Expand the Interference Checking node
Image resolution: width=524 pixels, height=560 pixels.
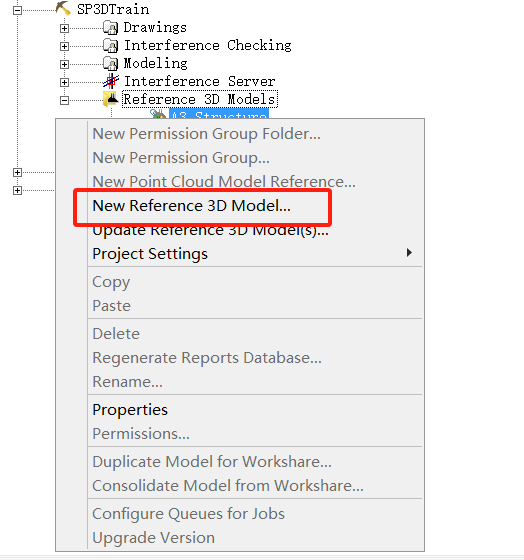64,46
